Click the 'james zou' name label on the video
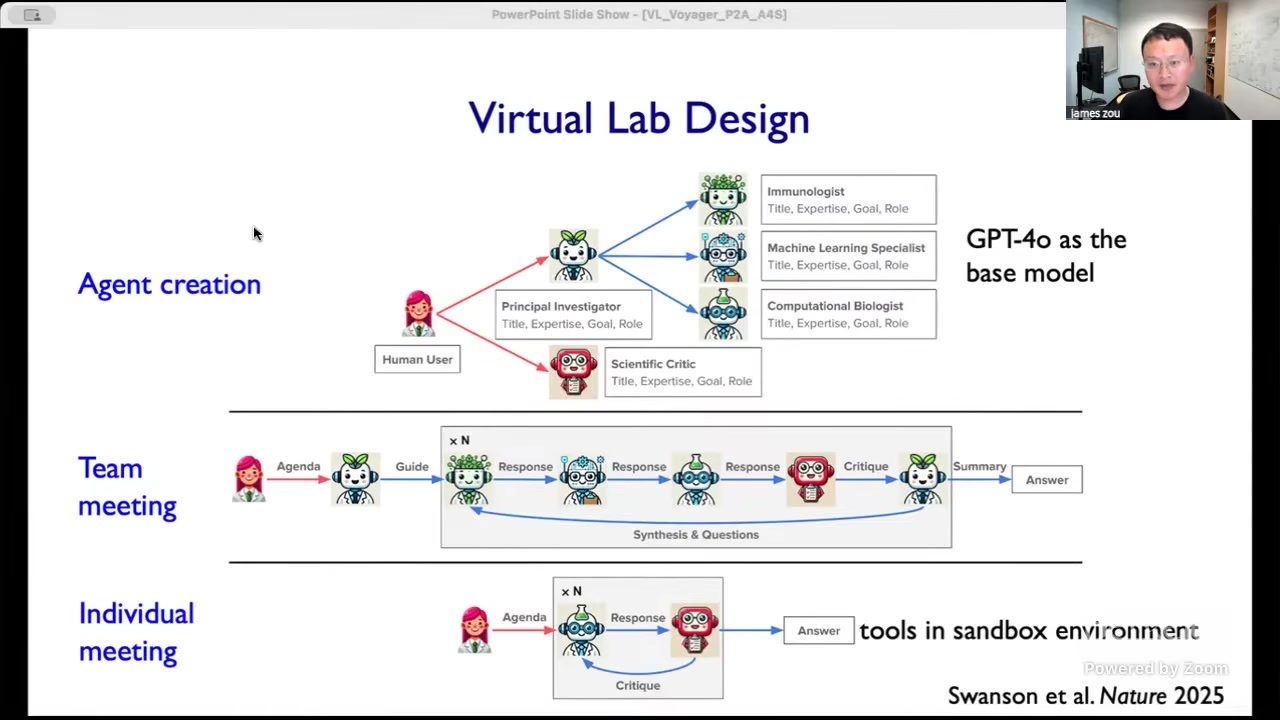 [x=1095, y=113]
